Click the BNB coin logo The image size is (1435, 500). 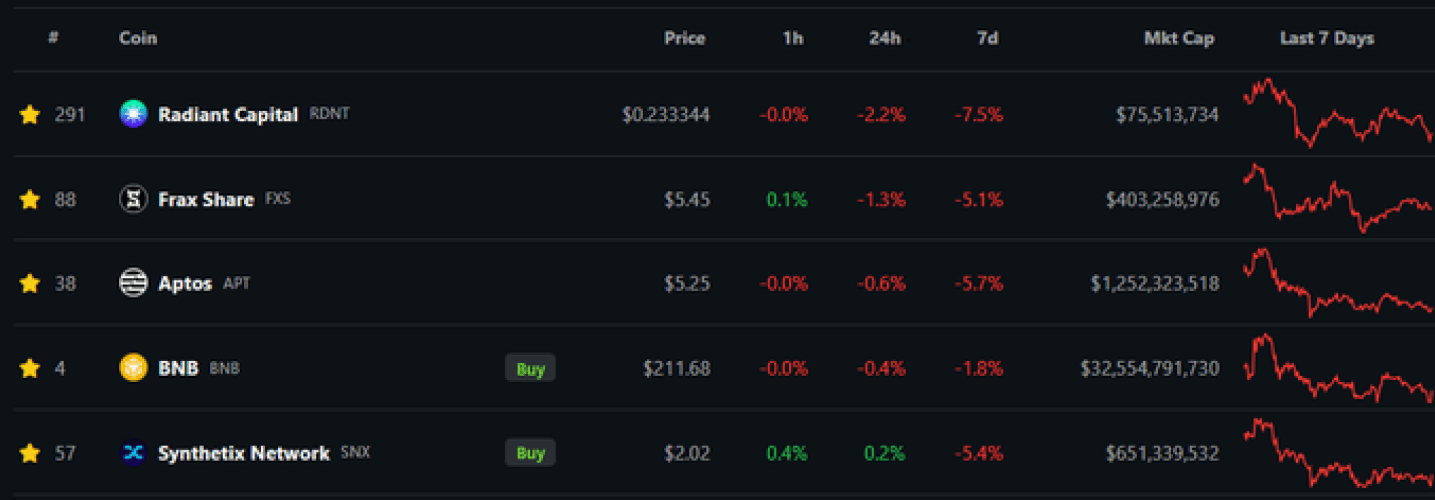coord(133,368)
